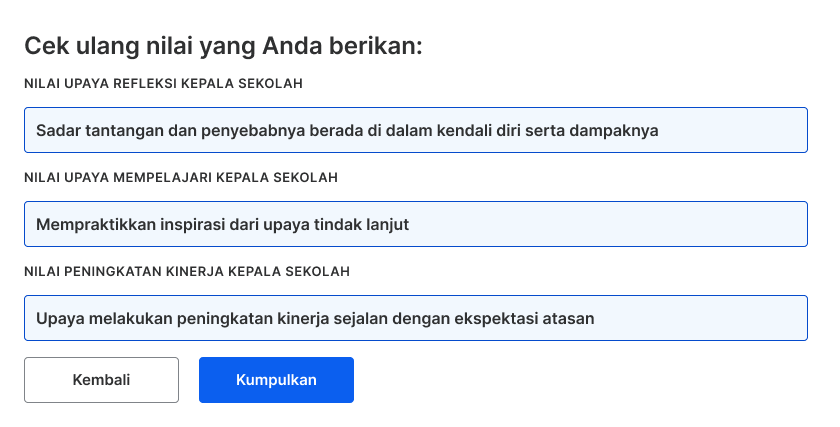Image resolution: width=840 pixels, height=427 pixels.
Task: Click the text 'Upaya melakukan peningkatan kinerja'
Action: [182, 318]
